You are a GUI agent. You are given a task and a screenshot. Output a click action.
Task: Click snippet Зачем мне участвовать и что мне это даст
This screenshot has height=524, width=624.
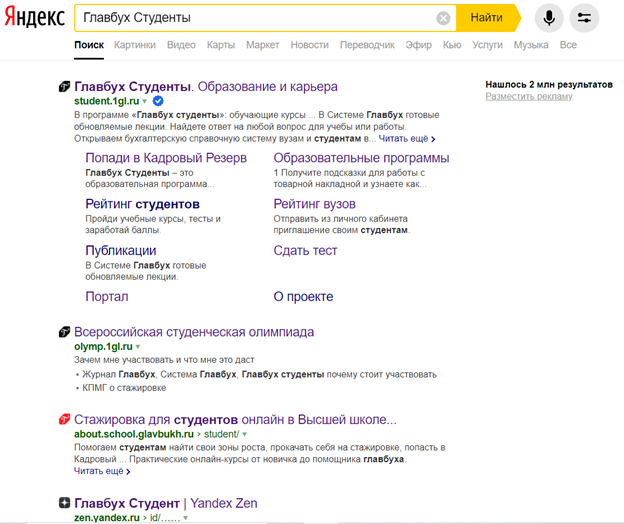coord(164,360)
